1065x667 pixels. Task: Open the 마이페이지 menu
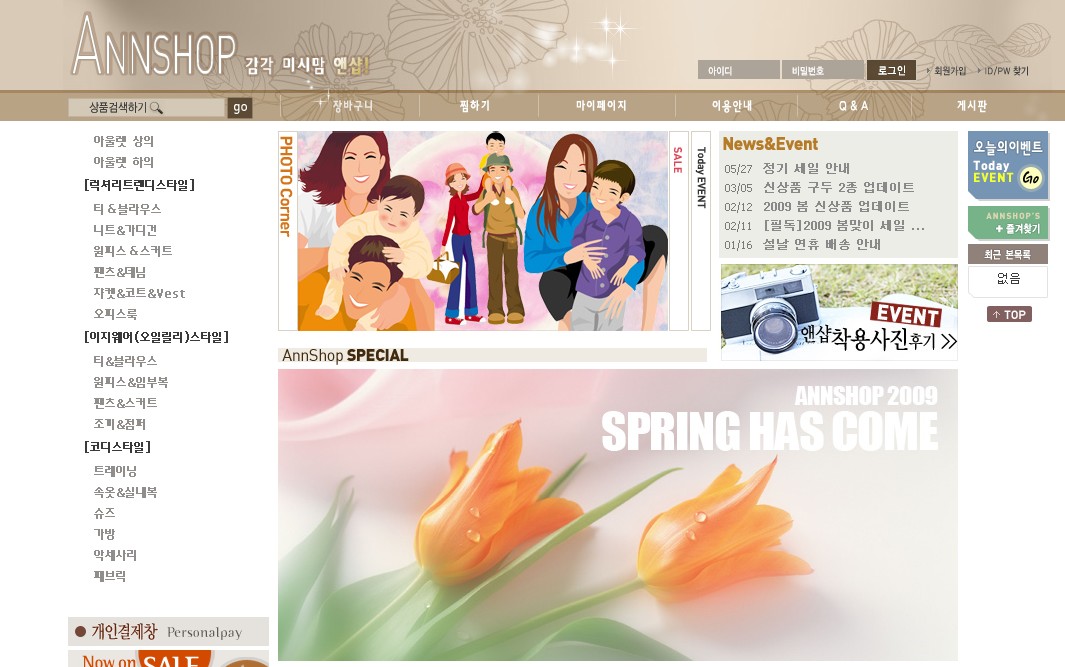pos(601,105)
